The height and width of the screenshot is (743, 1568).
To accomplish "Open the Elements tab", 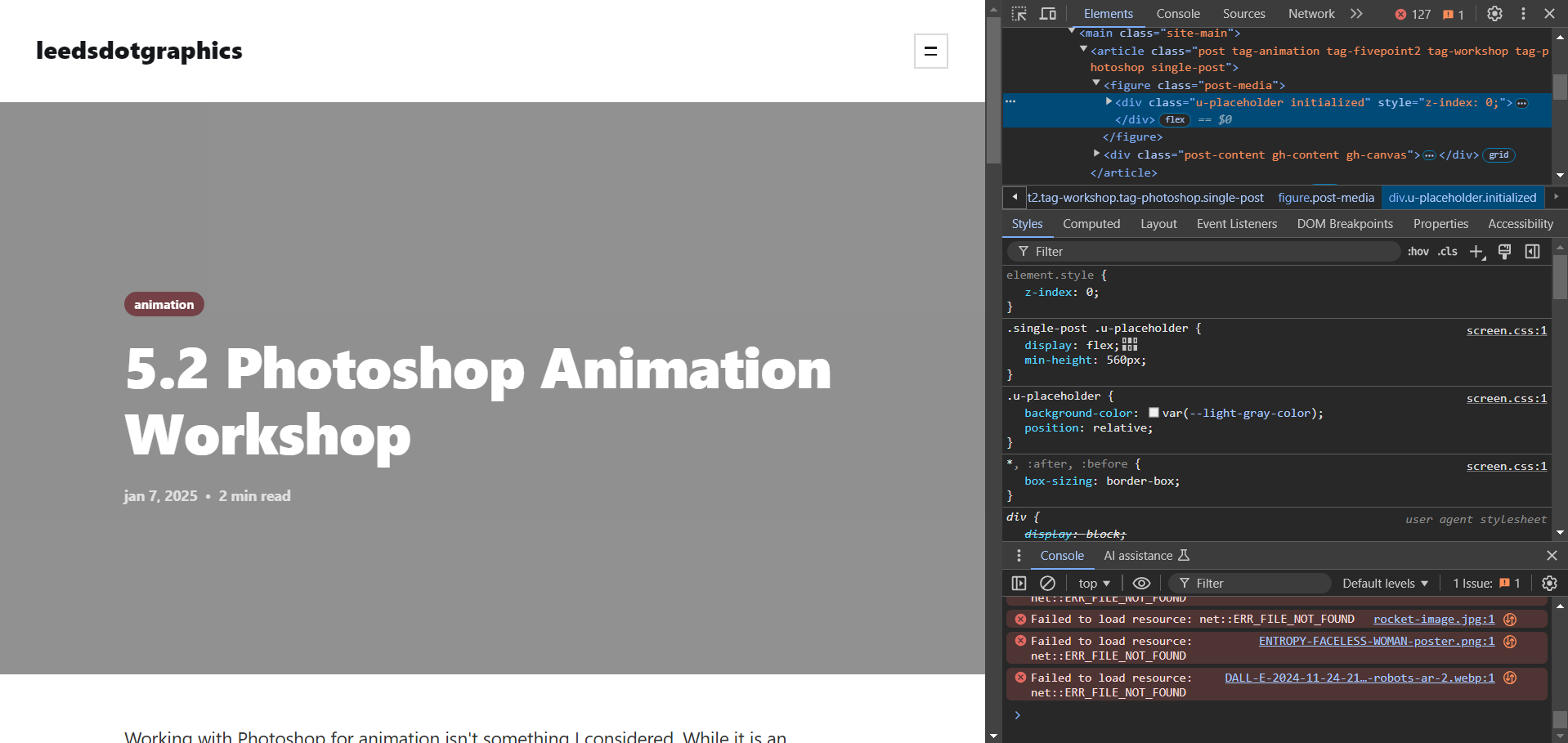I will click(1108, 14).
